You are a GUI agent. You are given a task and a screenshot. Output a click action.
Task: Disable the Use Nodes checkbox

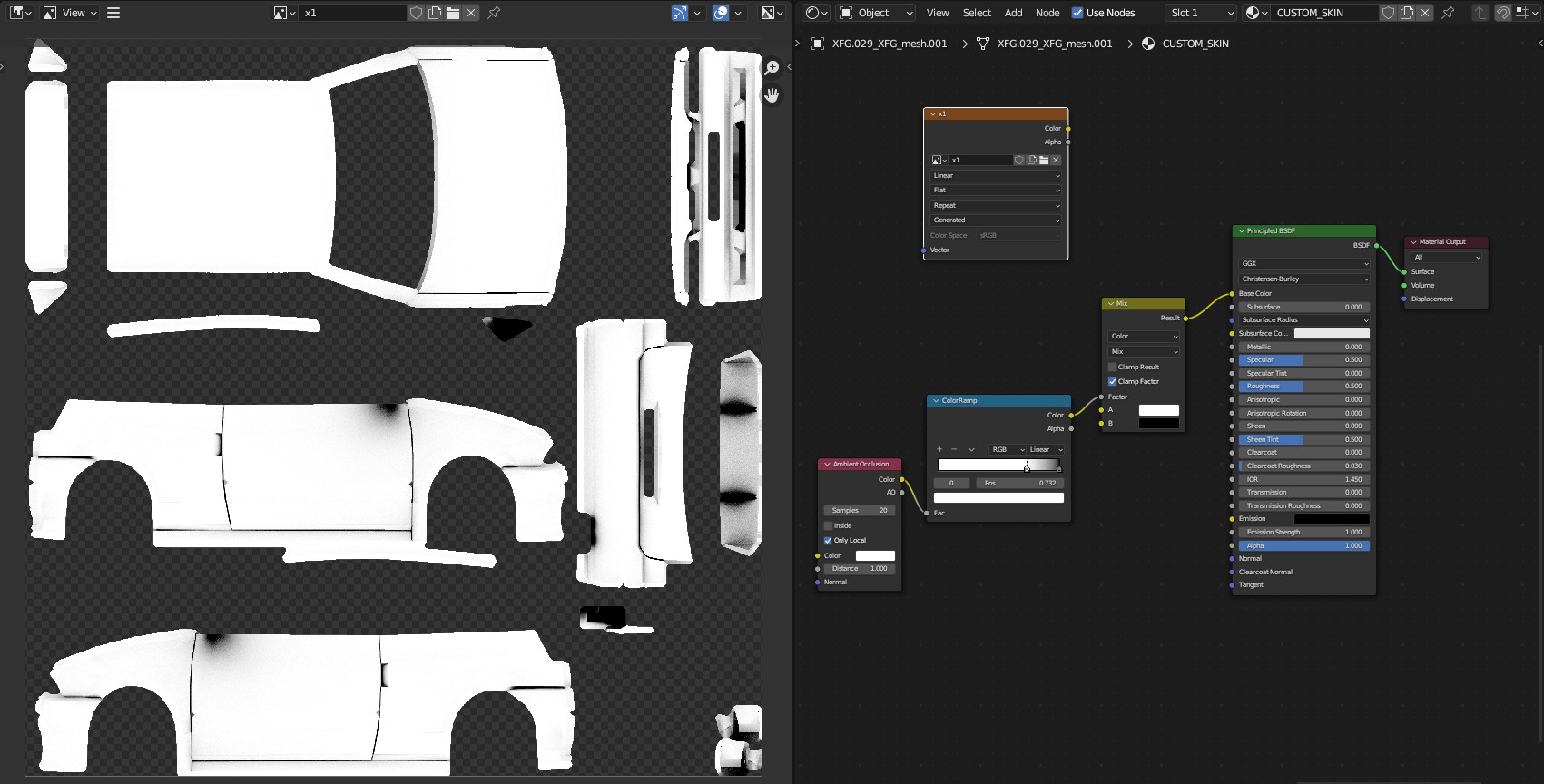point(1077,13)
